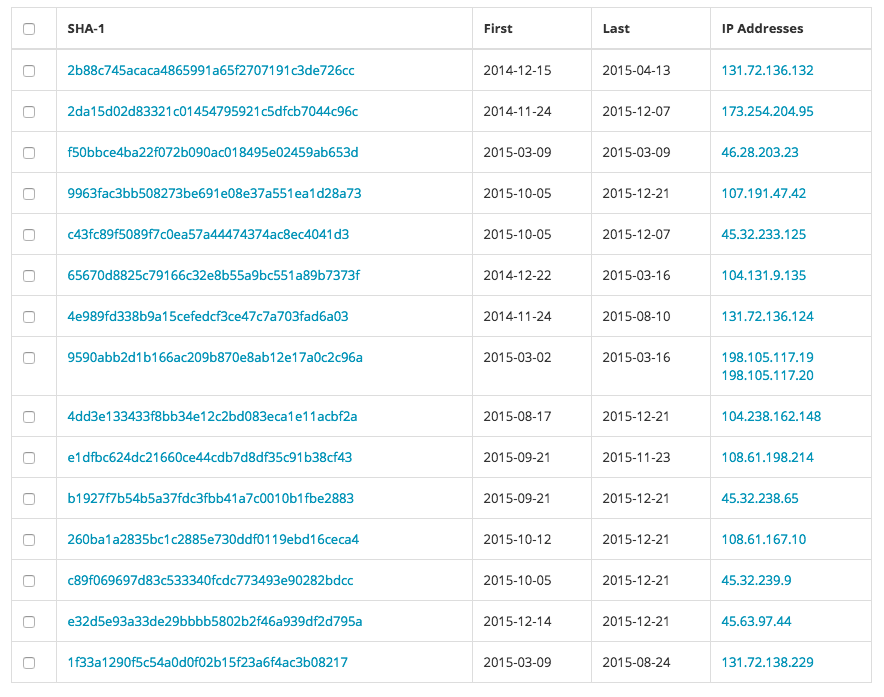Click the First column header
884x697 pixels.
tap(498, 29)
